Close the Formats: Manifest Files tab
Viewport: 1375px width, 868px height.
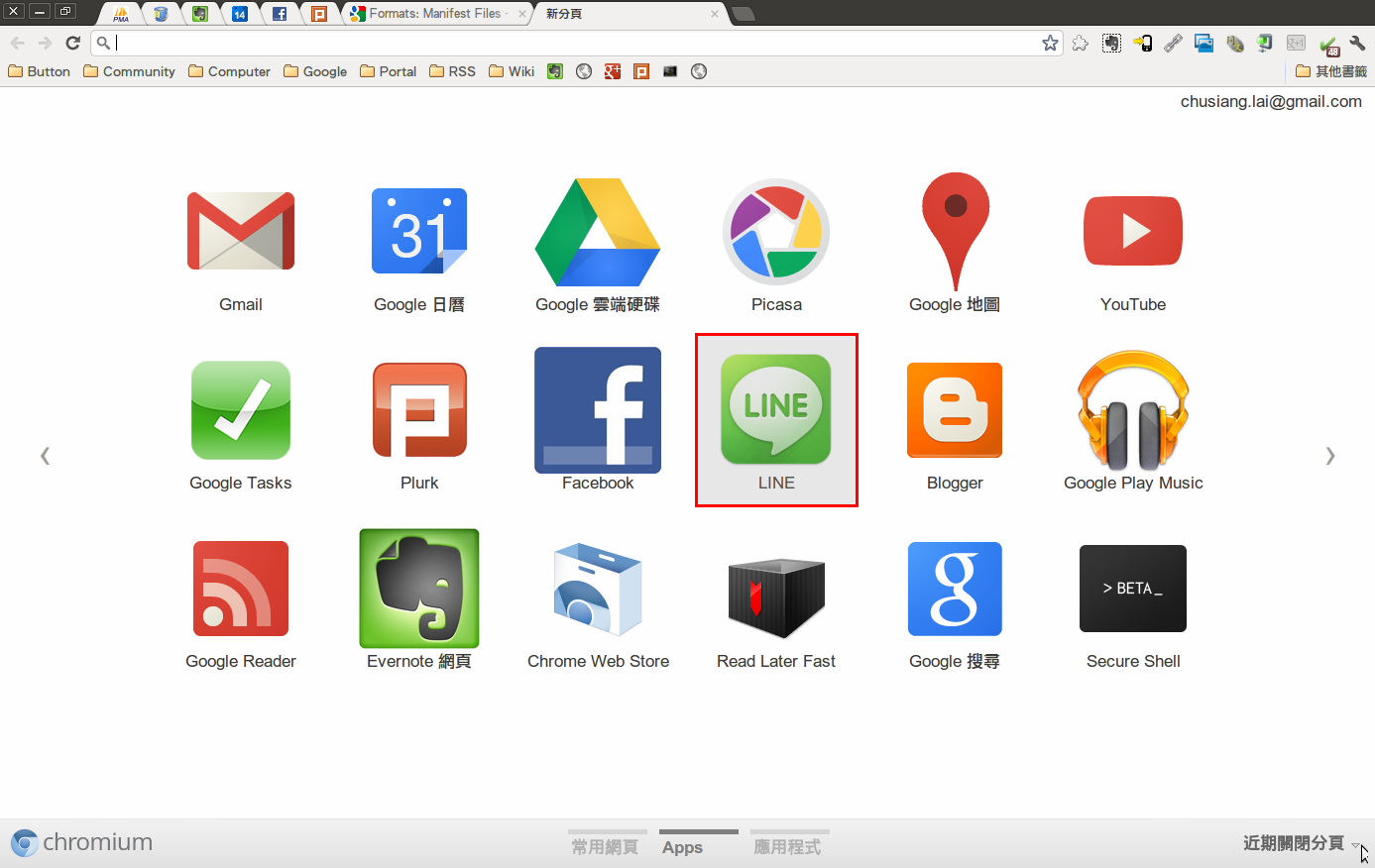522,14
